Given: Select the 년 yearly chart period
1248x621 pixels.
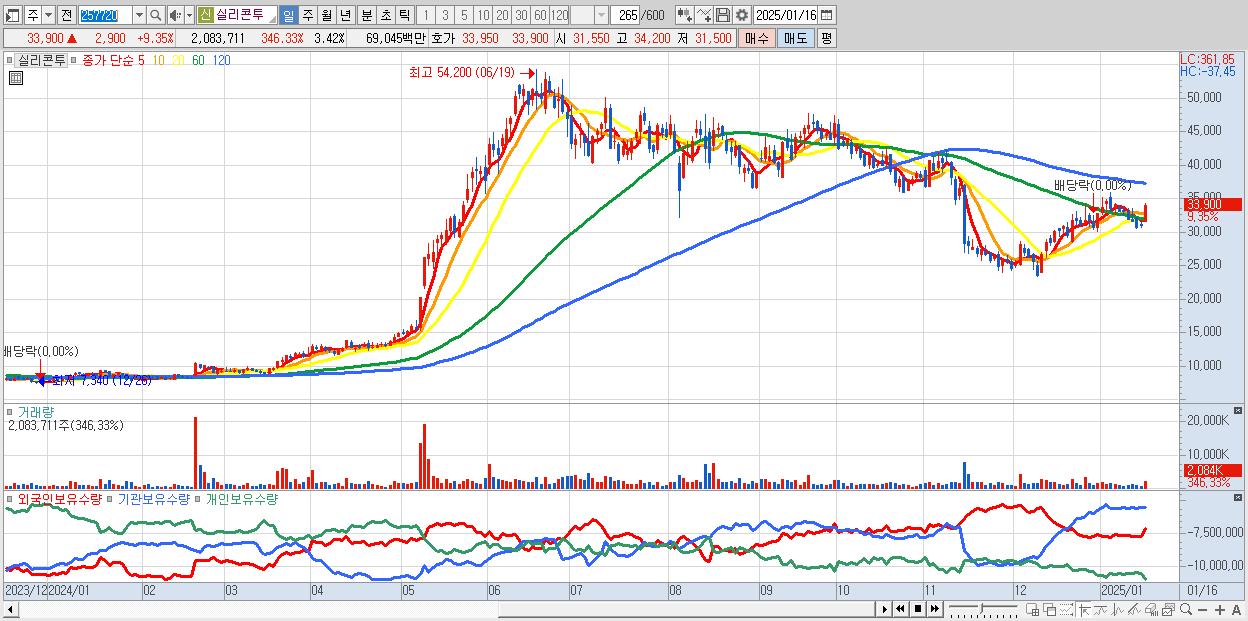Looking at the screenshot, I should click(346, 15).
